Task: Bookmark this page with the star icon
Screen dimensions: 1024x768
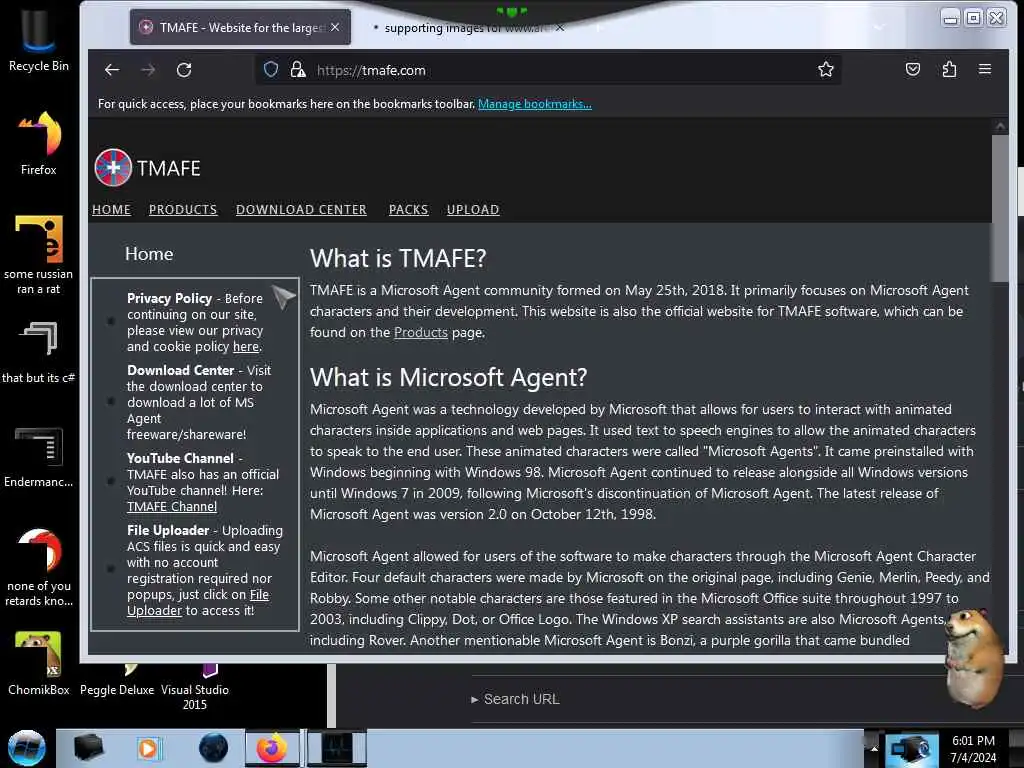Action: (825, 69)
